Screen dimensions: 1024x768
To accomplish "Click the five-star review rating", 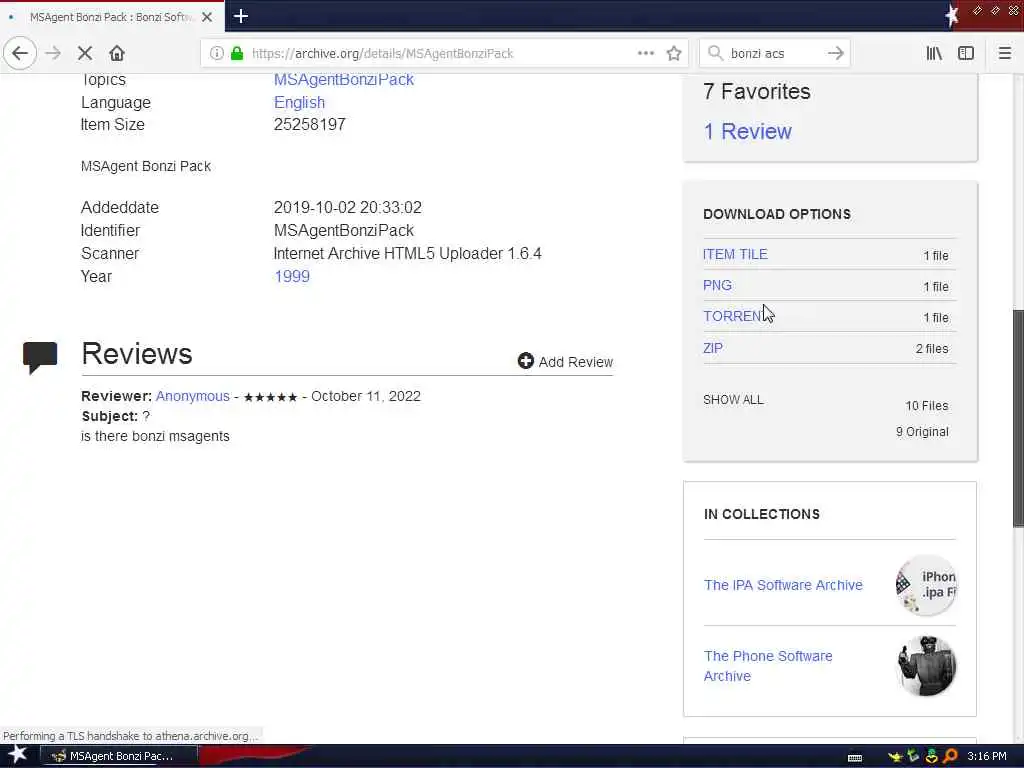I will 270,397.
